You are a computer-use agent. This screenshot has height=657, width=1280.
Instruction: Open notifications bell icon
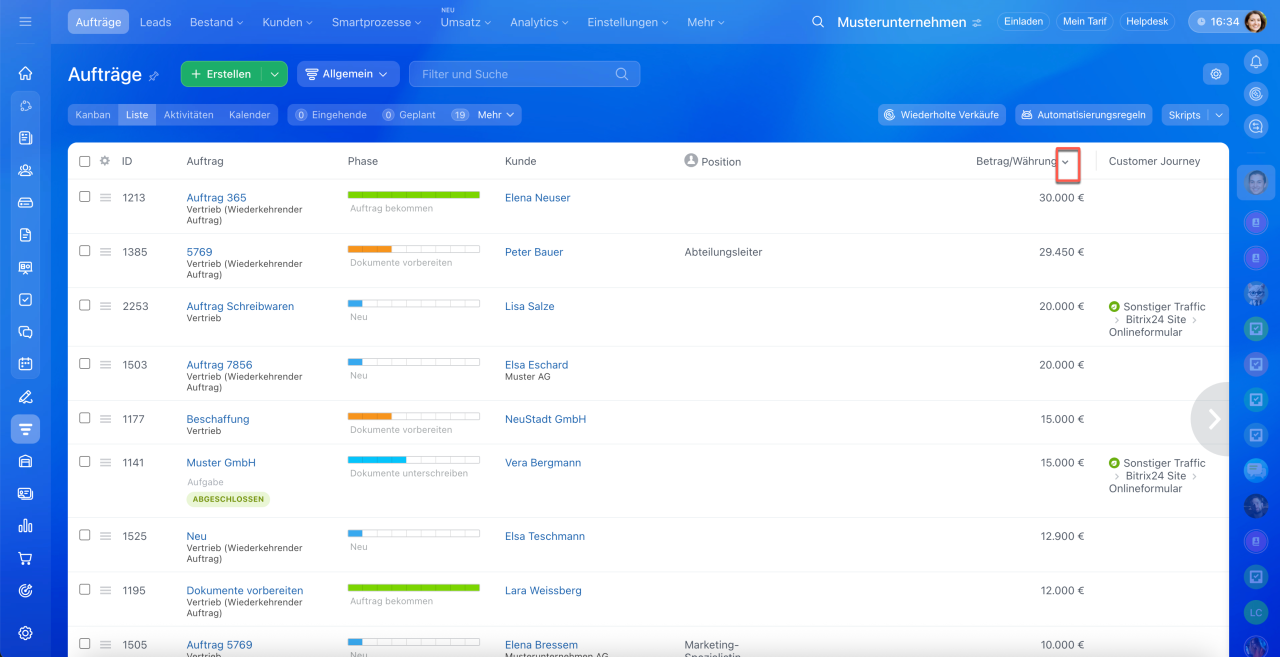[x=1256, y=62]
